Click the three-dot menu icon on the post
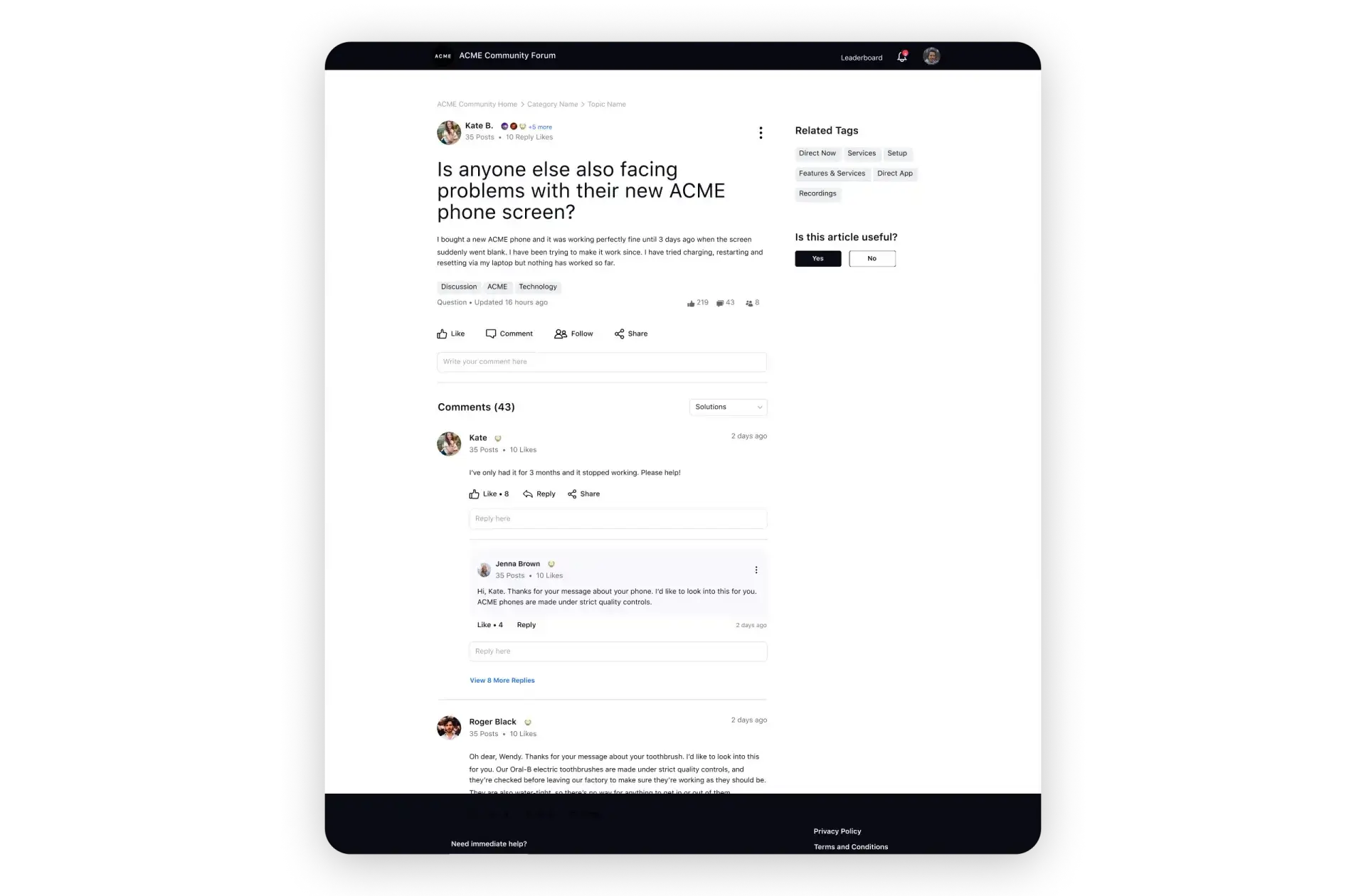Screen dimensions: 1366x896 tap(761, 131)
